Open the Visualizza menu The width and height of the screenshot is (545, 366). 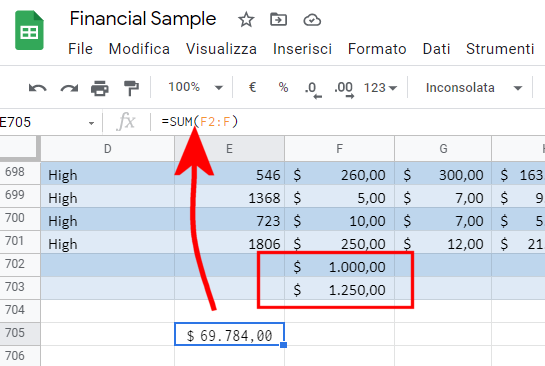click(x=221, y=49)
